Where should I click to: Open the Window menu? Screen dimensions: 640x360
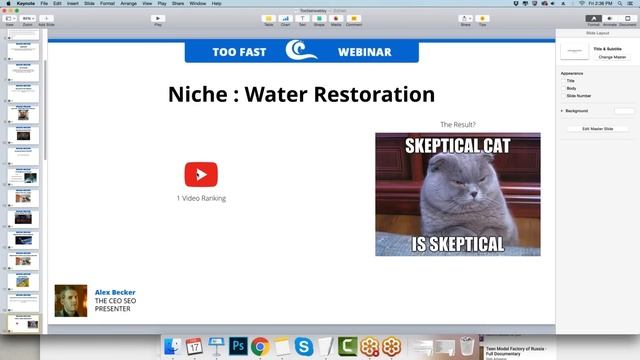pyautogui.click(x=198, y=3)
